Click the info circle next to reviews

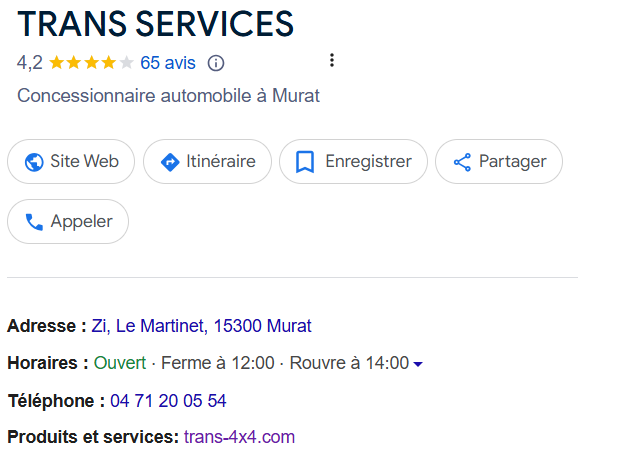(216, 63)
